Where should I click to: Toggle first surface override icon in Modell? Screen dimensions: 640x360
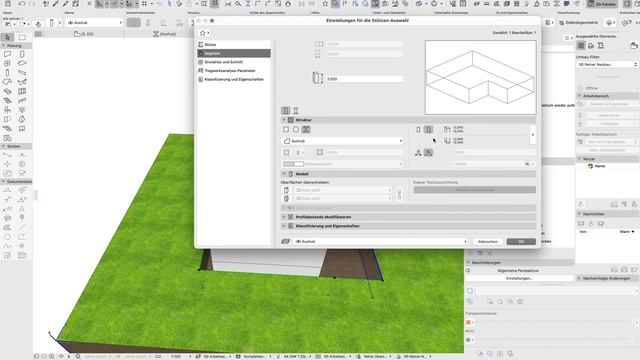point(287,190)
